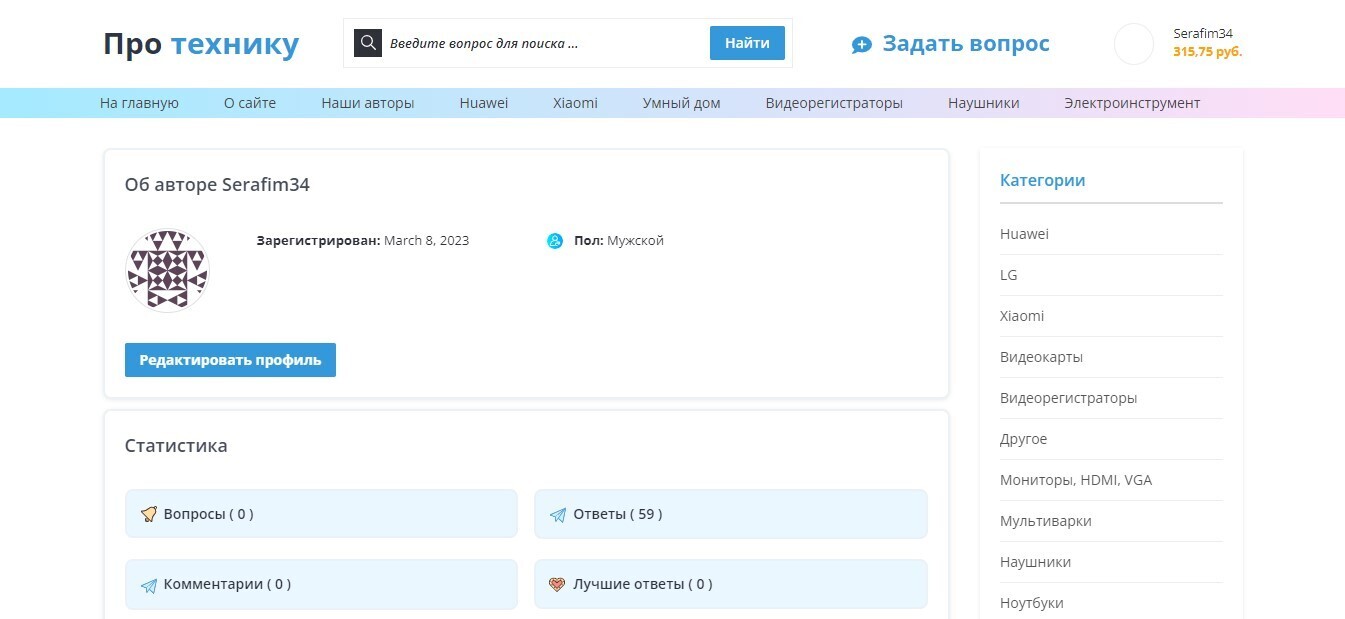Open the Наши авторы menu item
This screenshot has width=1345, height=619.
coord(367,103)
